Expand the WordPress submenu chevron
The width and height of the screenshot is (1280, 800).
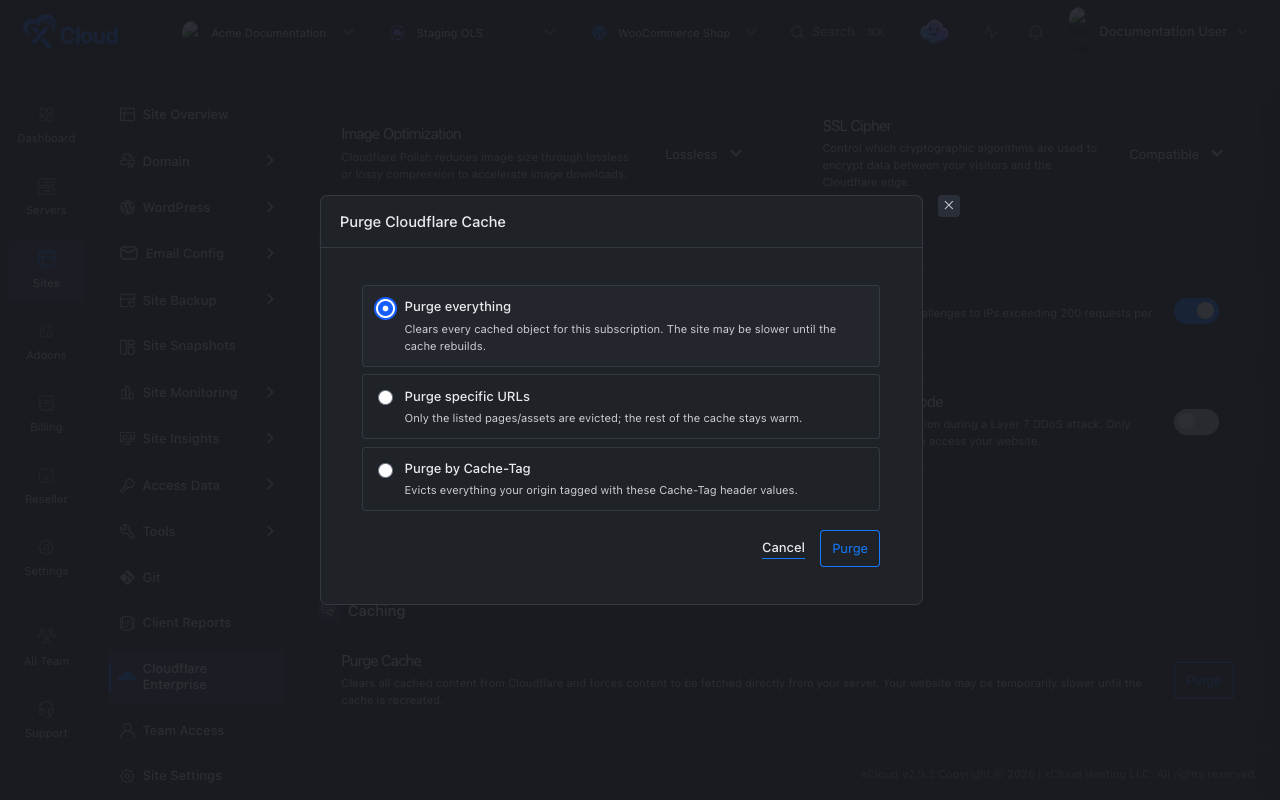point(270,207)
